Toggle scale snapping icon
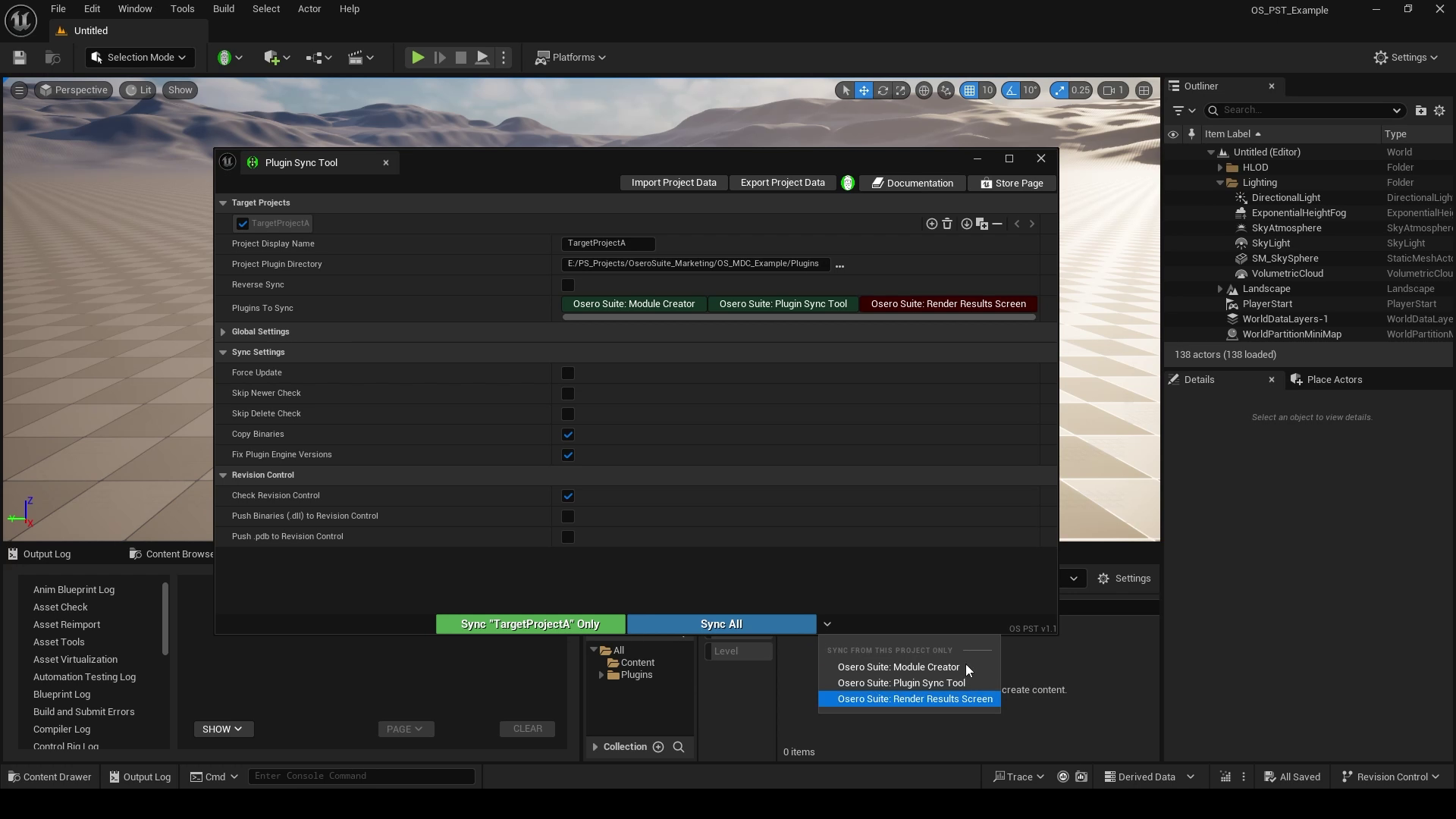The width and height of the screenshot is (1456, 819). click(x=1059, y=90)
